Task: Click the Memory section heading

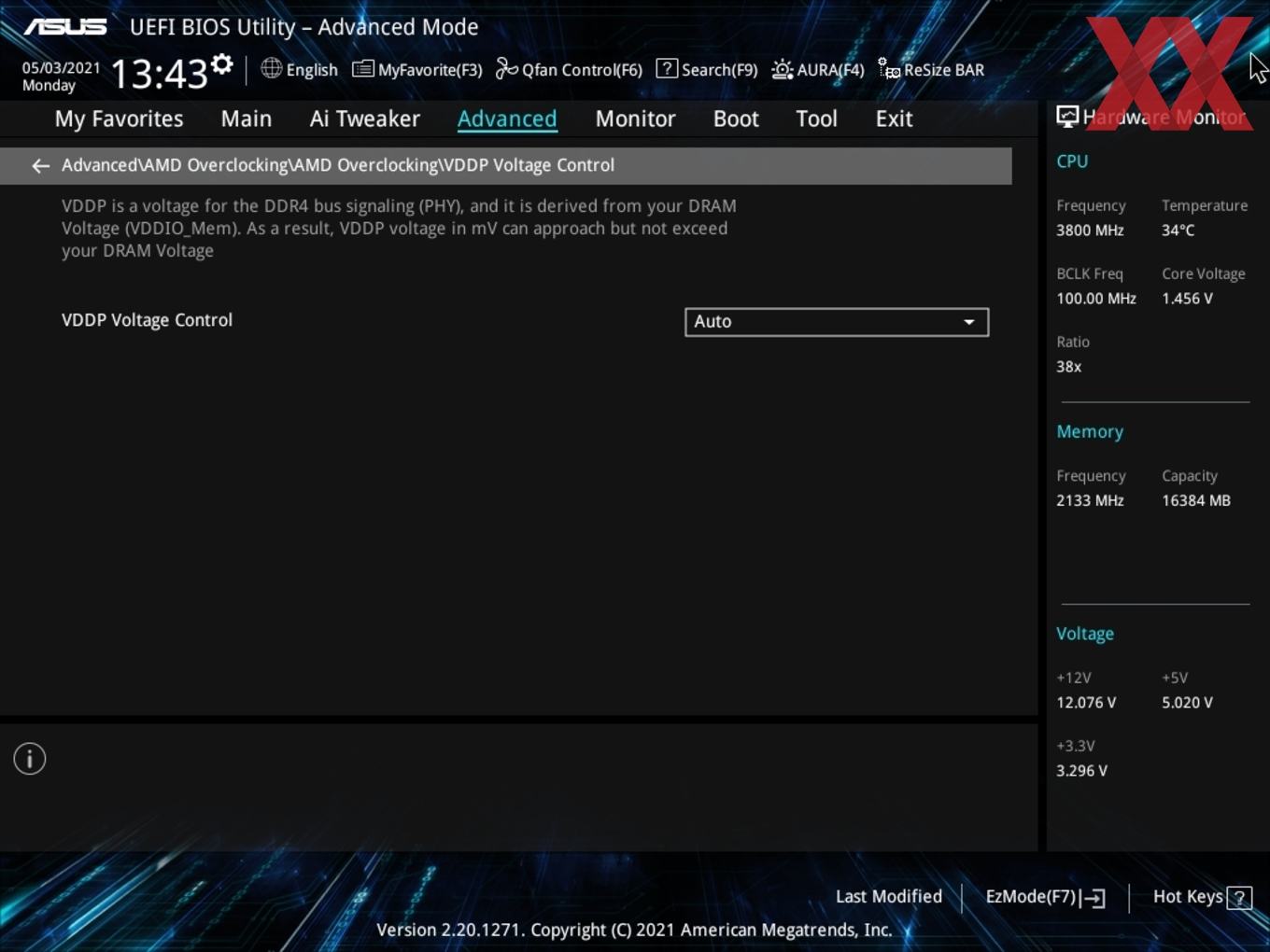Action: [x=1090, y=431]
